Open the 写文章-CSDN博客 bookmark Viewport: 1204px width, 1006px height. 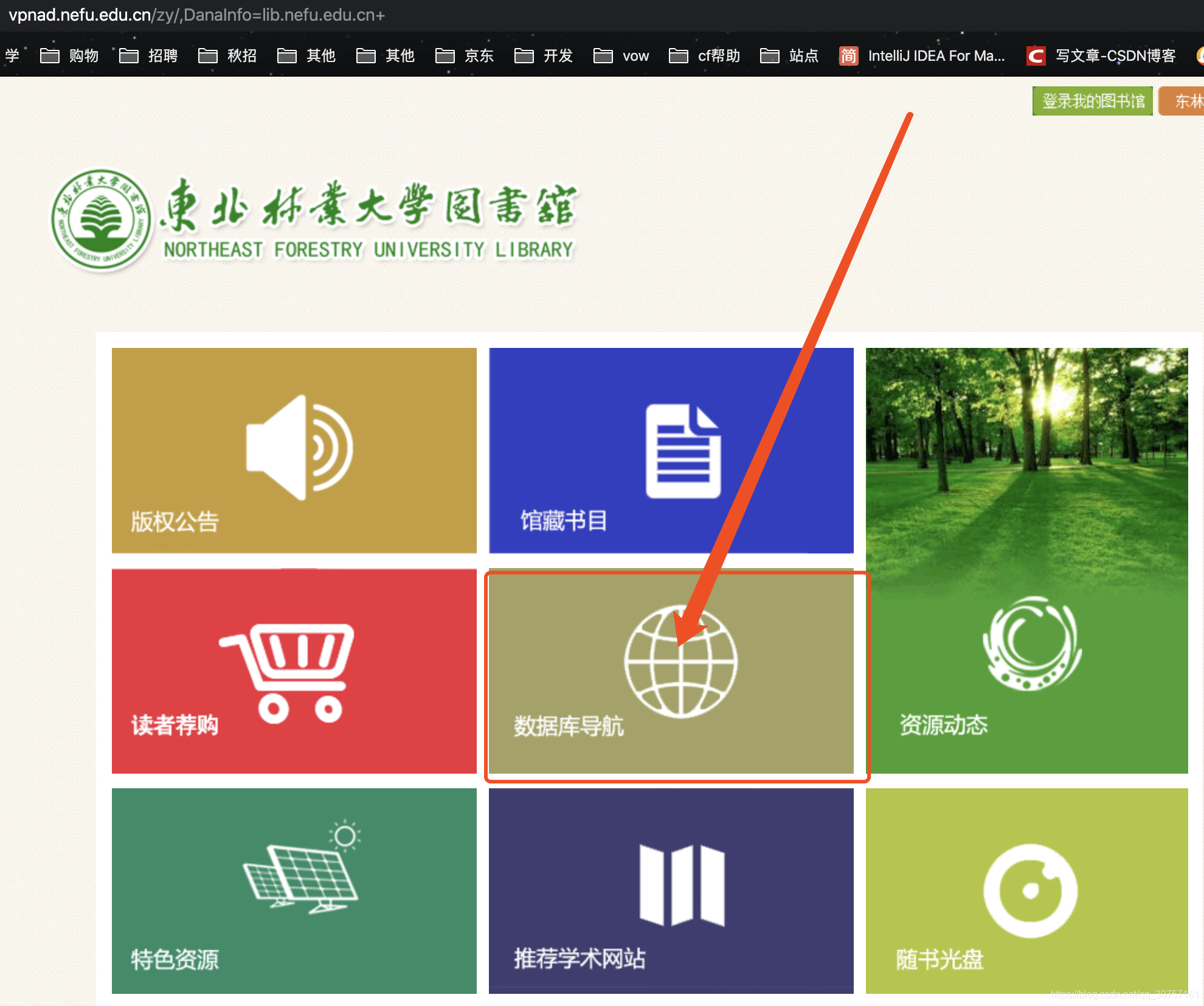(1101, 56)
